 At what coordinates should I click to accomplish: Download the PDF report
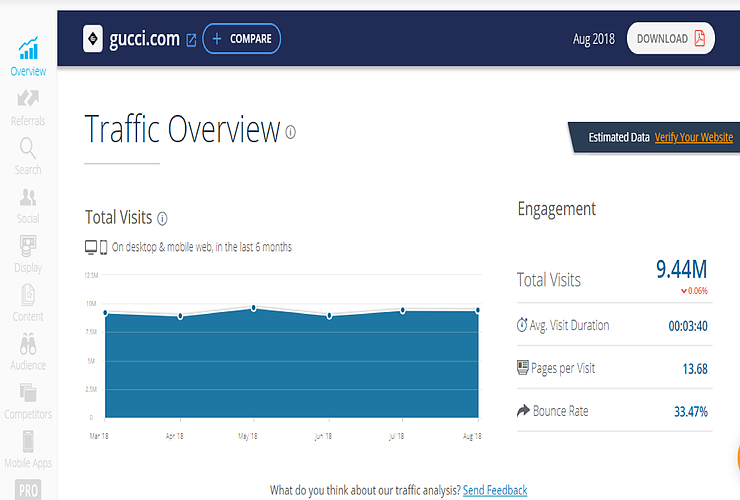point(670,39)
